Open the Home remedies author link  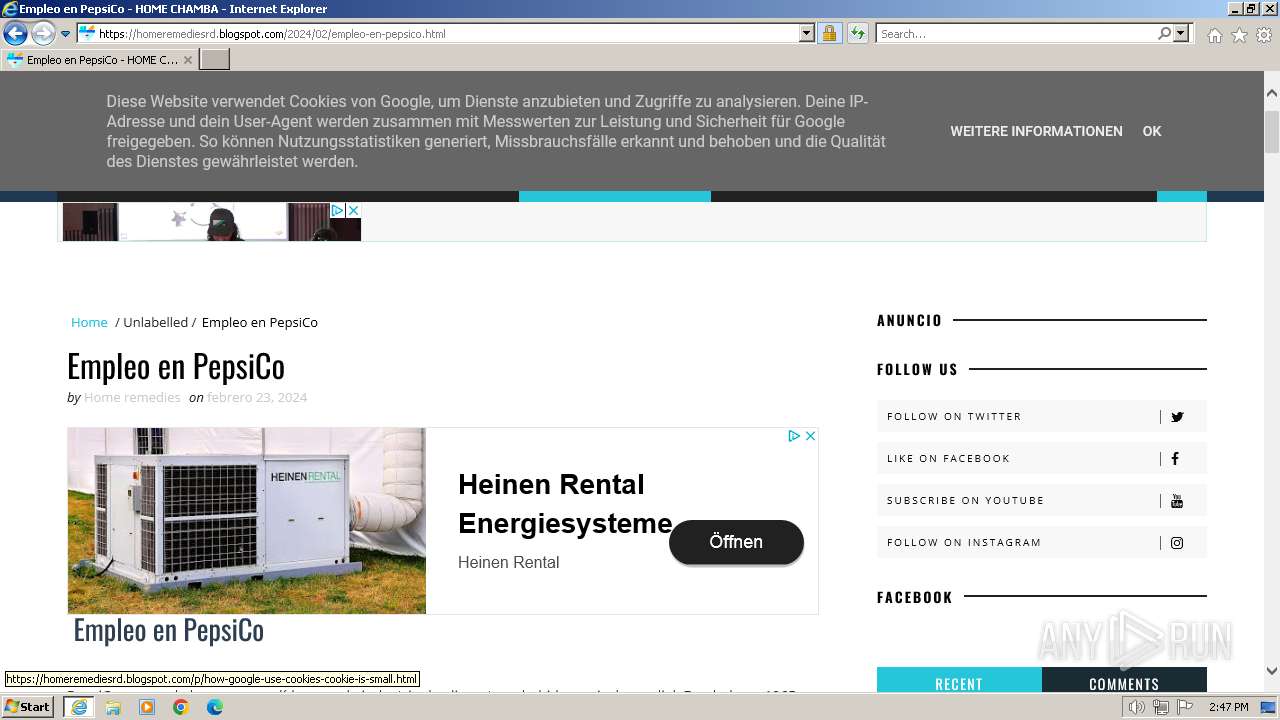click(132, 397)
